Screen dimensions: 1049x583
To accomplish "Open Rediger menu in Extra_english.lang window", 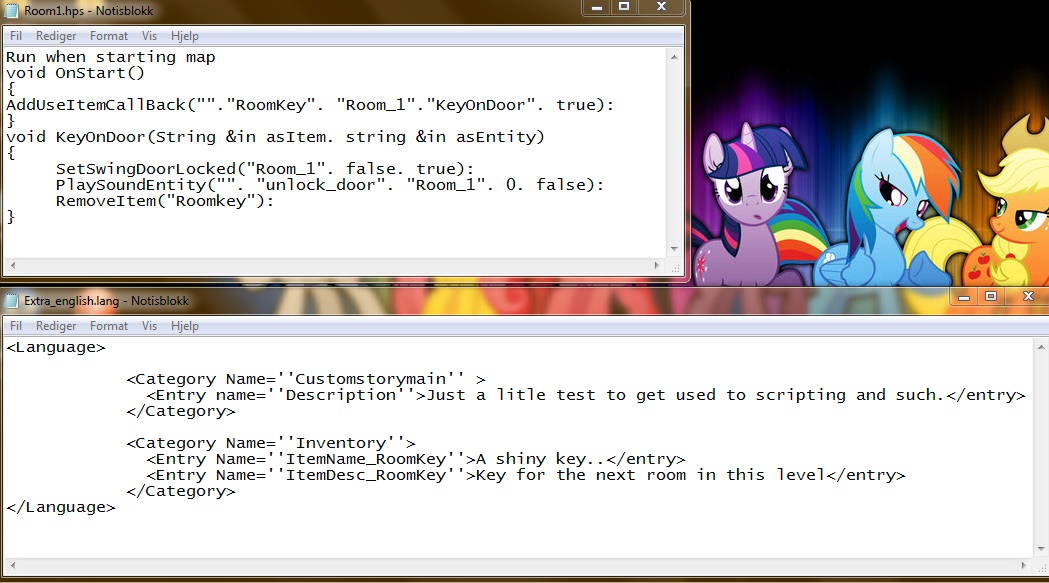I will click(56, 326).
